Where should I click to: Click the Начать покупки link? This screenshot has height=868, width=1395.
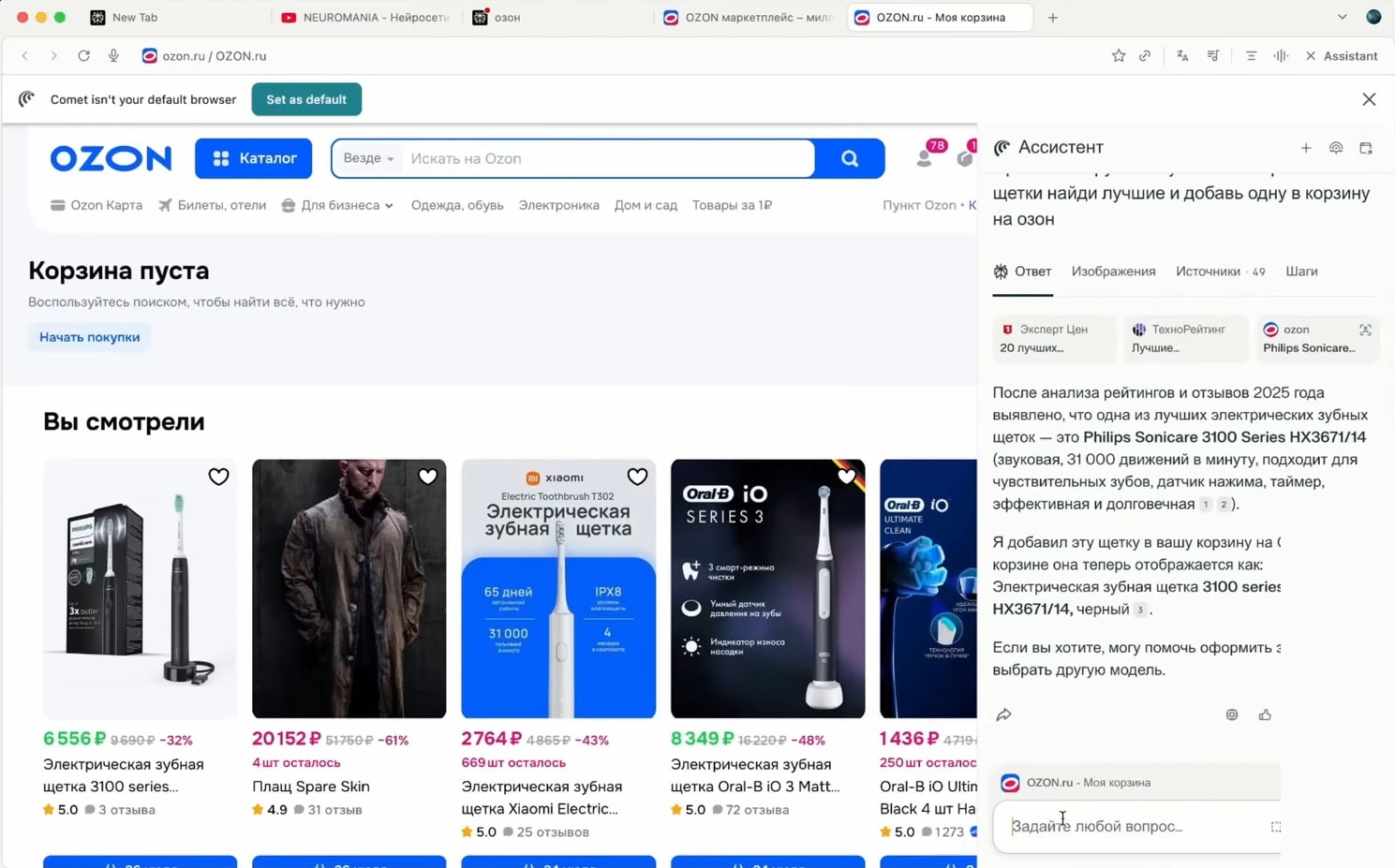(x=89, y=337)
